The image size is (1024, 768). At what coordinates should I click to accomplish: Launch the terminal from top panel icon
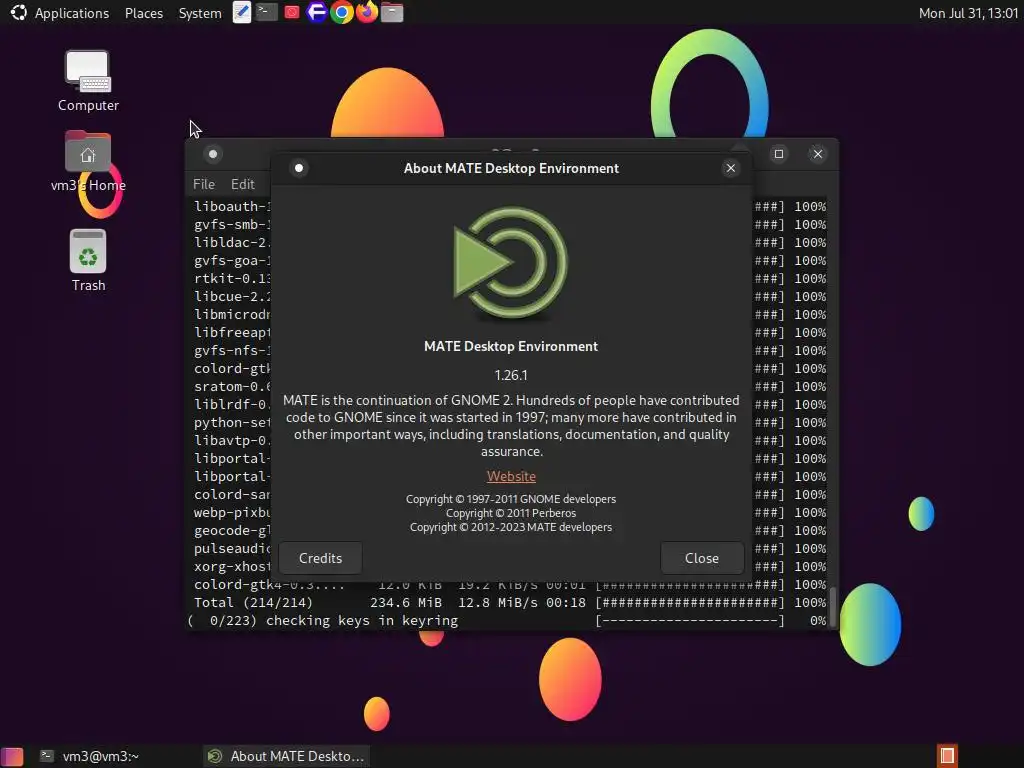266,12
